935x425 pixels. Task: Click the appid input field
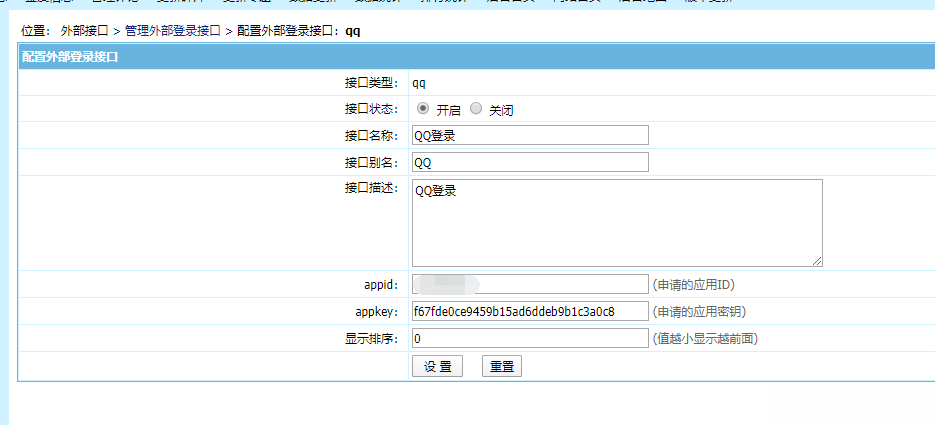[530, 284]
